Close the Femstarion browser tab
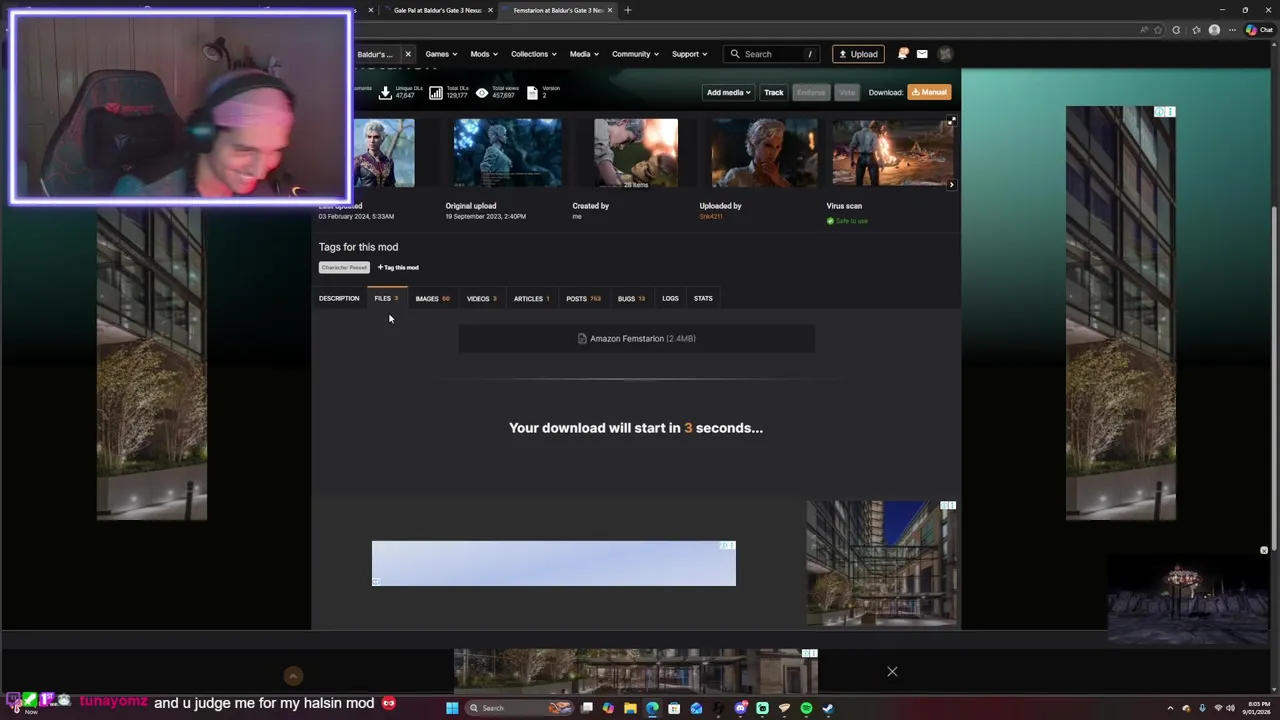Image resolution: width=1280 pixels, height=720 pixels. point(610,10)
